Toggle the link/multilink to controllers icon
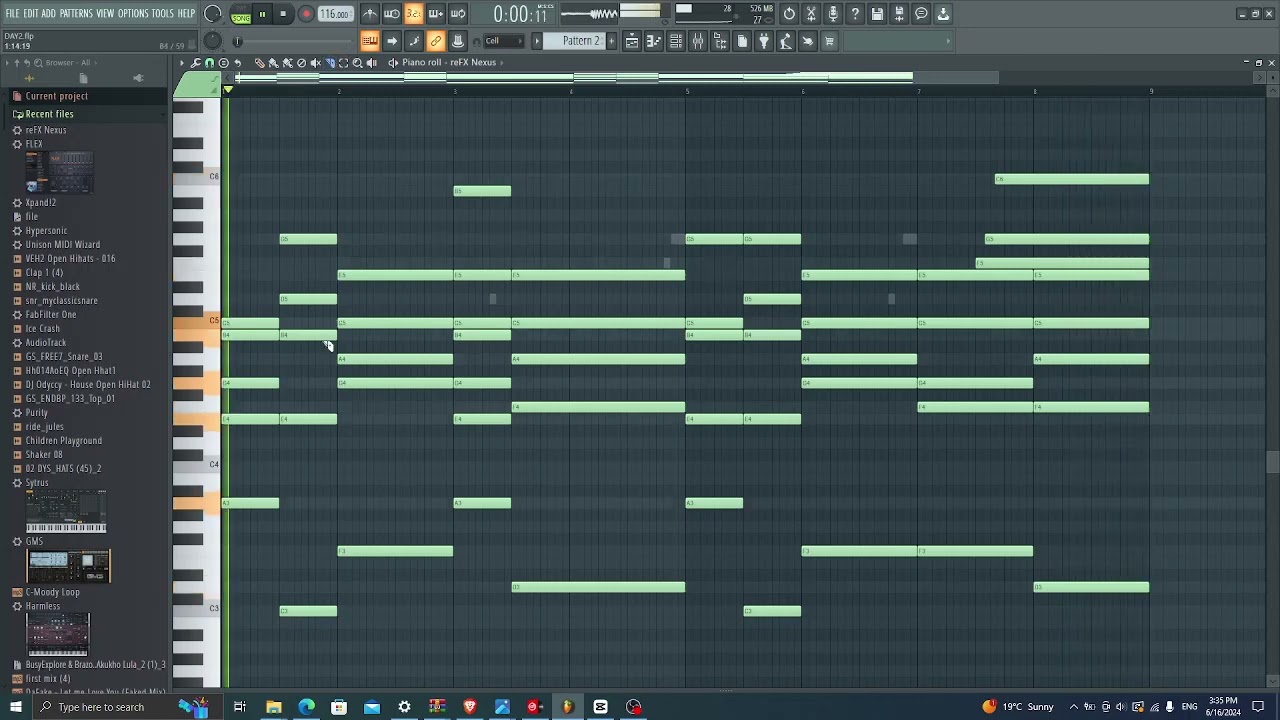 [x=436, y=41]
